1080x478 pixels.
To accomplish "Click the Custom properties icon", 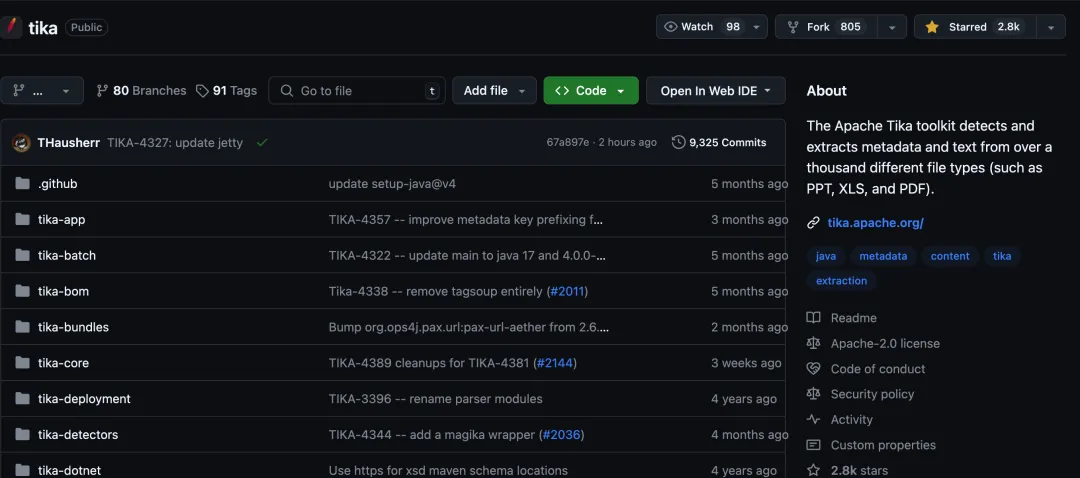I will click(x=813, y=445).
